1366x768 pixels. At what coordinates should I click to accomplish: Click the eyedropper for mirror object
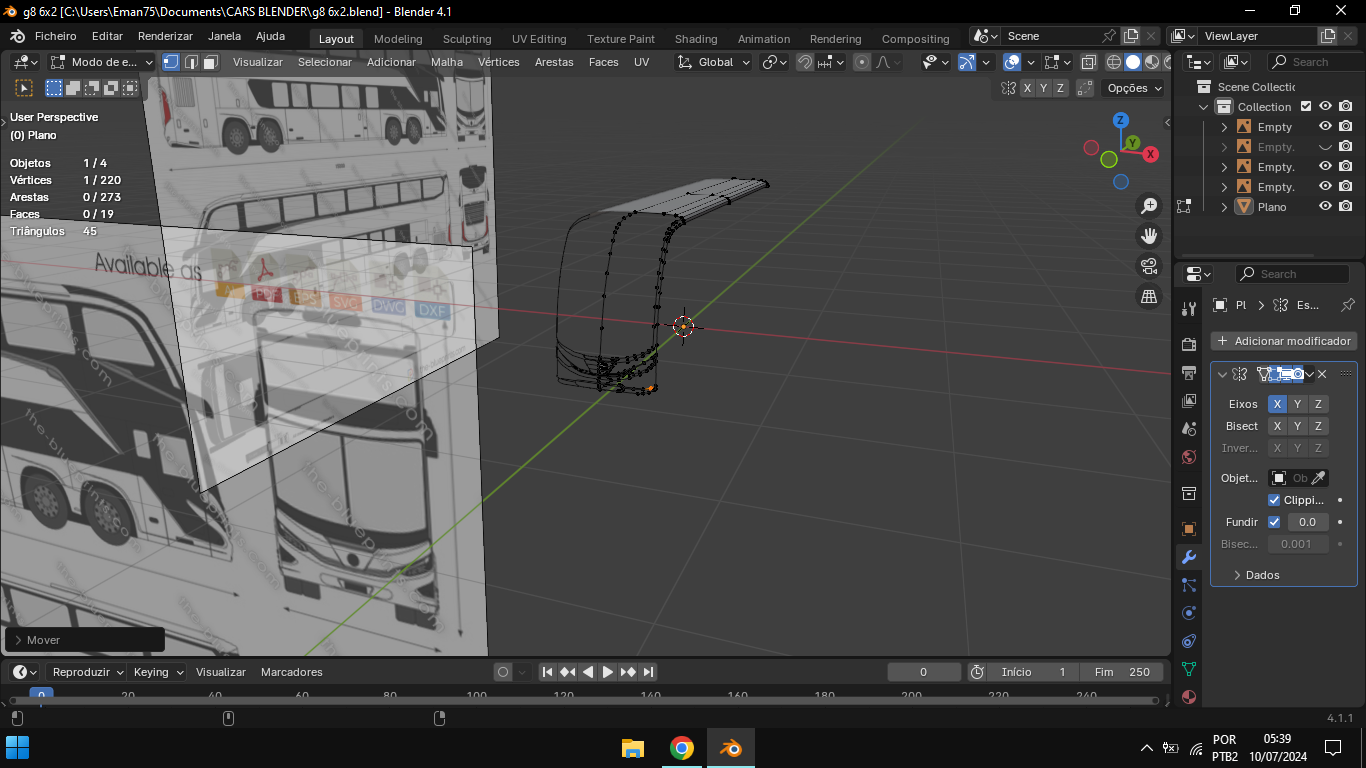coord(1319,478)
